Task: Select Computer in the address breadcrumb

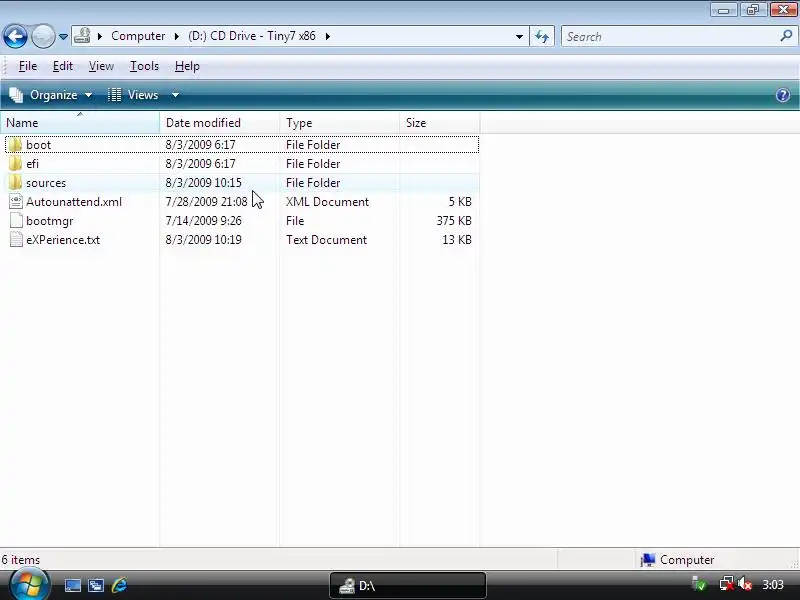Action: point(138,36)
